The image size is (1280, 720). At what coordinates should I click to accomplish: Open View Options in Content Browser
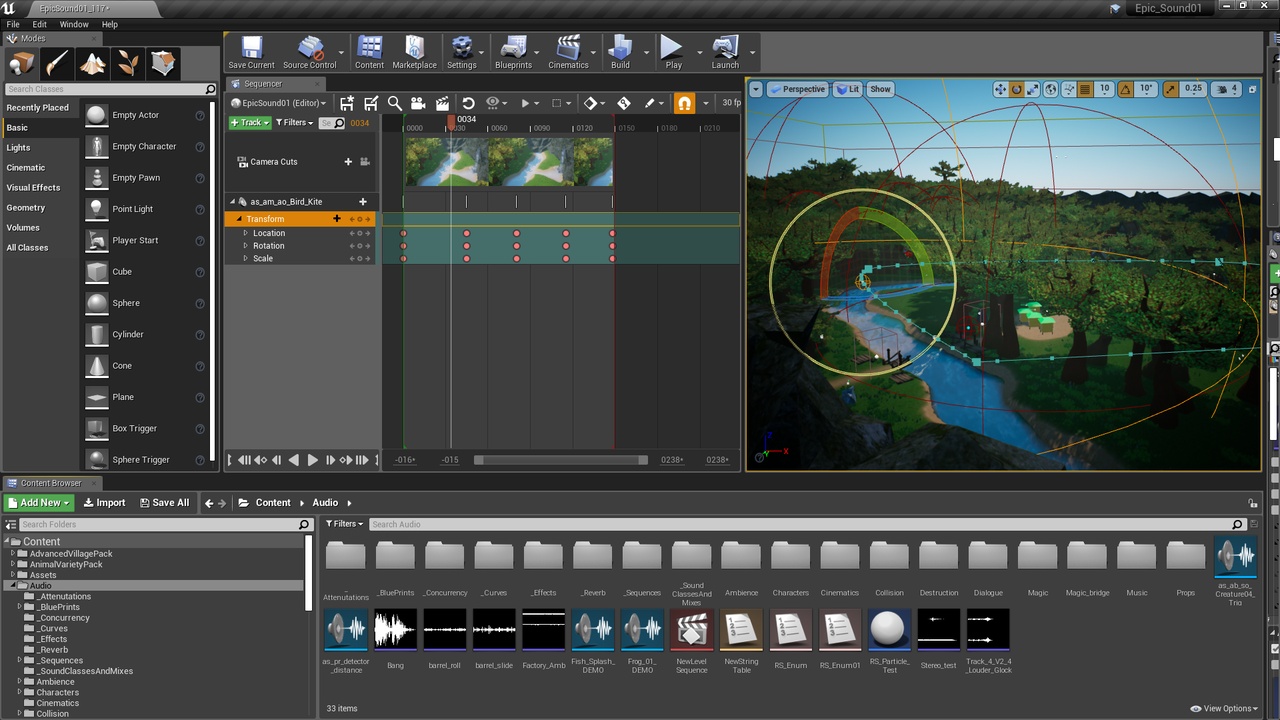pyautogui.click(x=1225, y=708)
